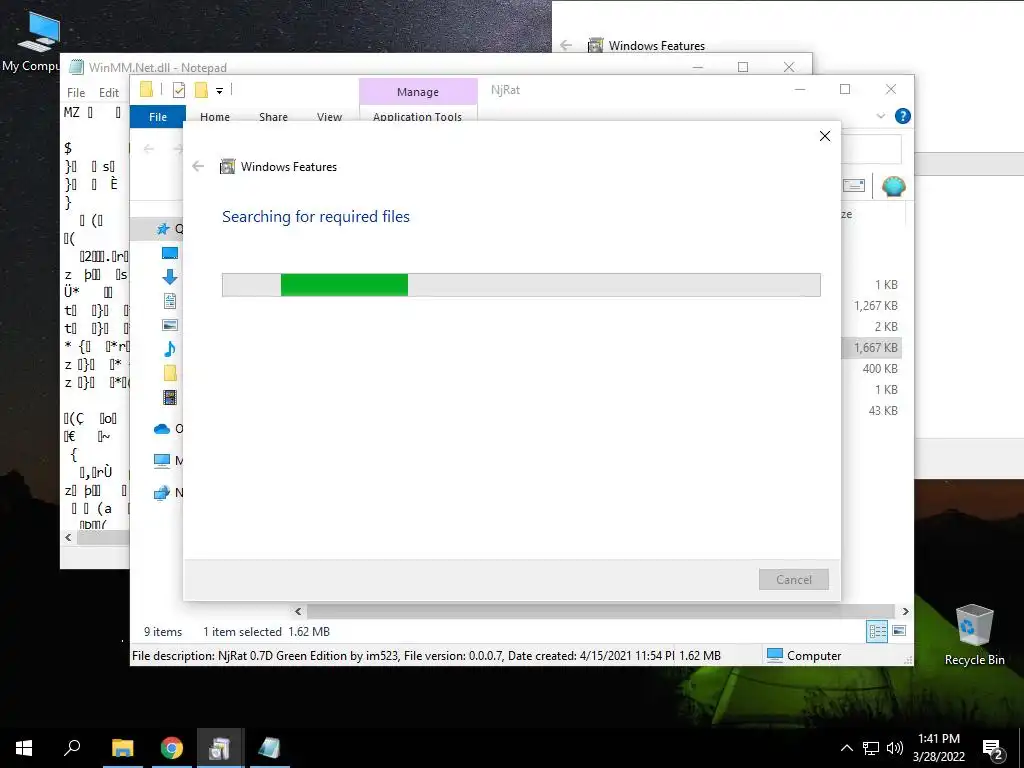Open the Share ribbon tab
The height and width of the screenshot is (768, 1024).
click(273, 116)
